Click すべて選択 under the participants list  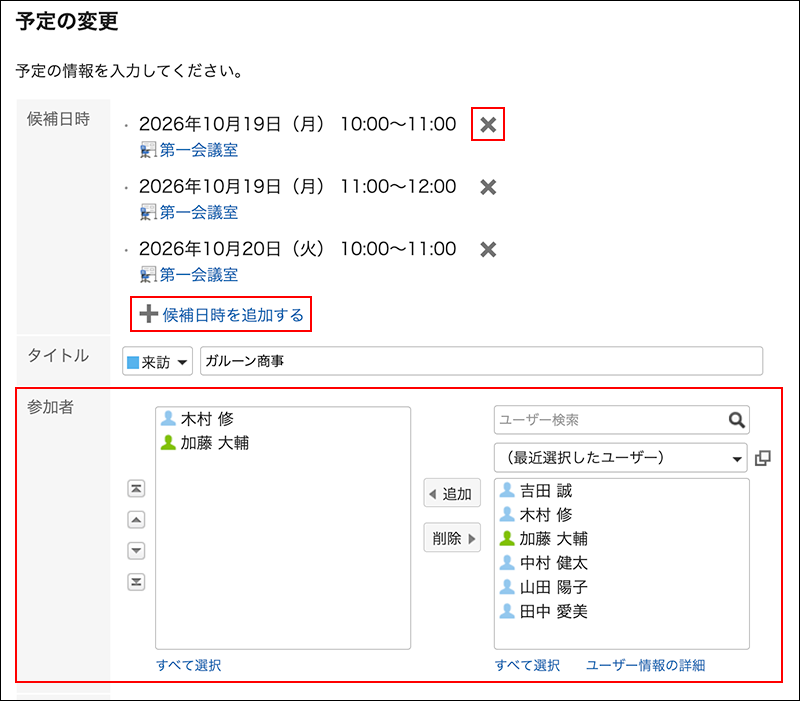tap(188, 665)
